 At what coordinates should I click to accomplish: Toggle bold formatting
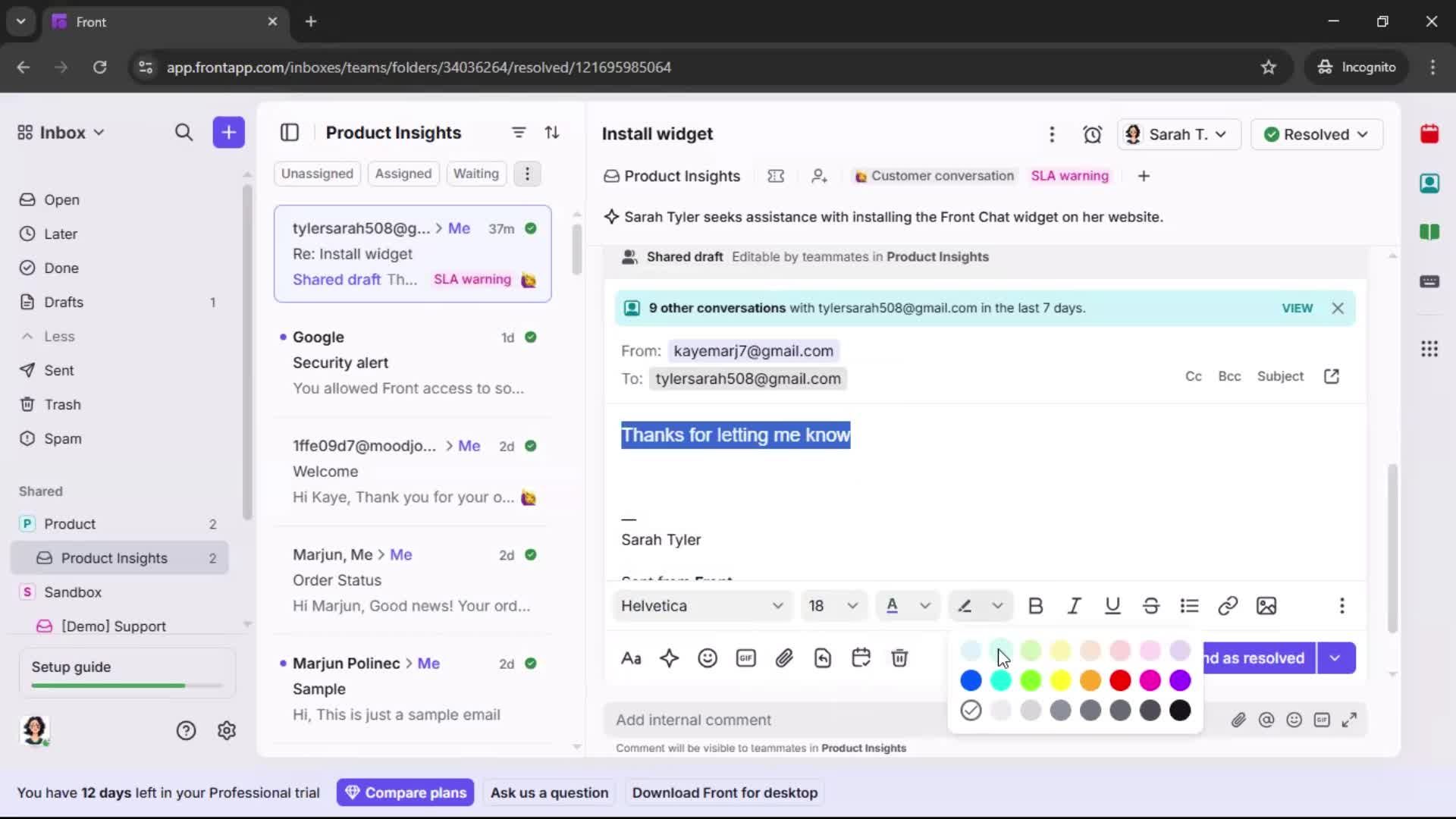click(1036, 606)
